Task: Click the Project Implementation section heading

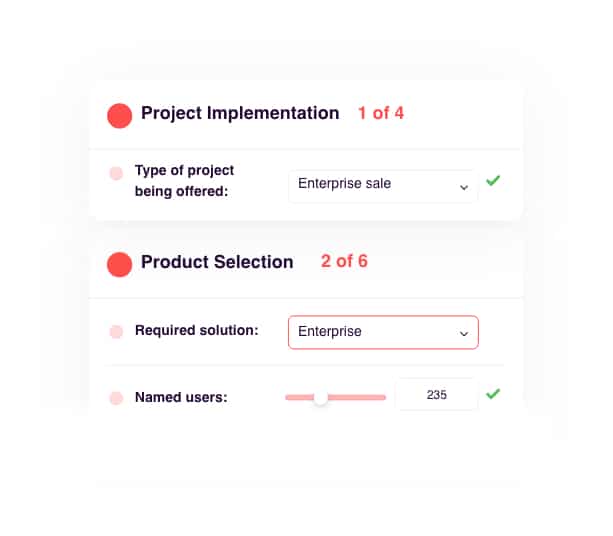Action: 240,113
